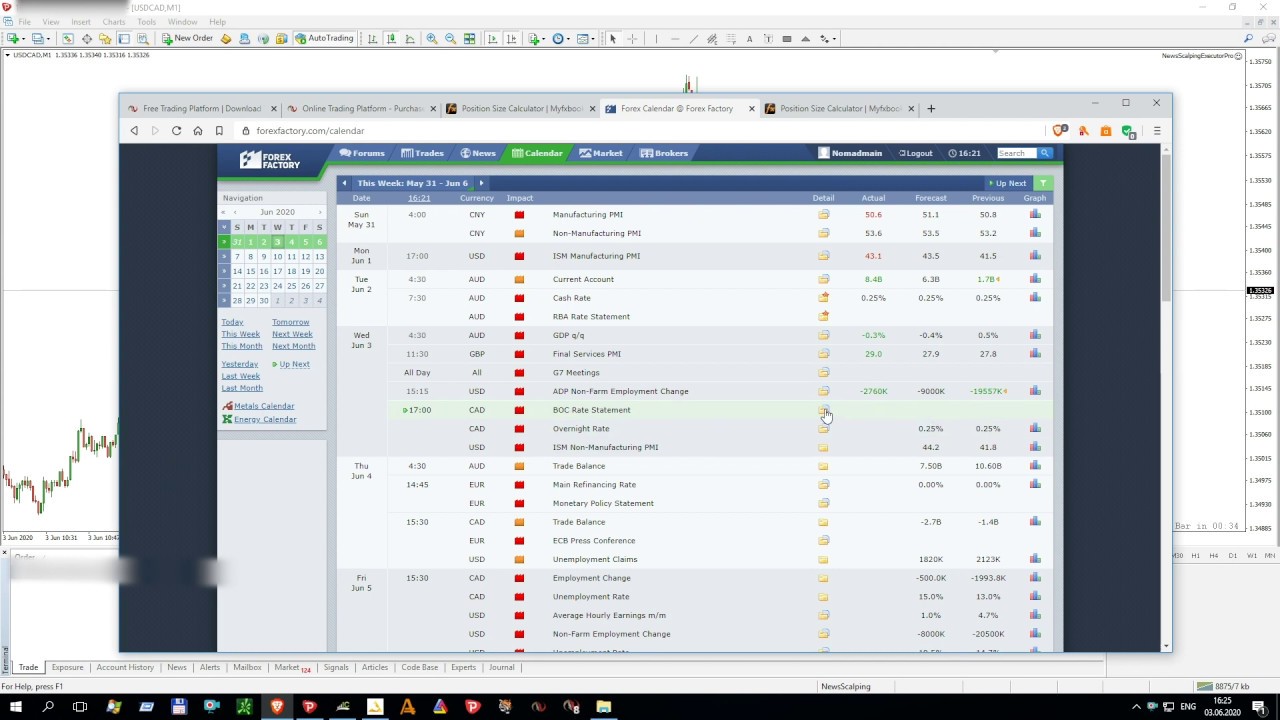
Task: Click the search magnifier button on Forex Factory
Action: tap(1045, 153)
